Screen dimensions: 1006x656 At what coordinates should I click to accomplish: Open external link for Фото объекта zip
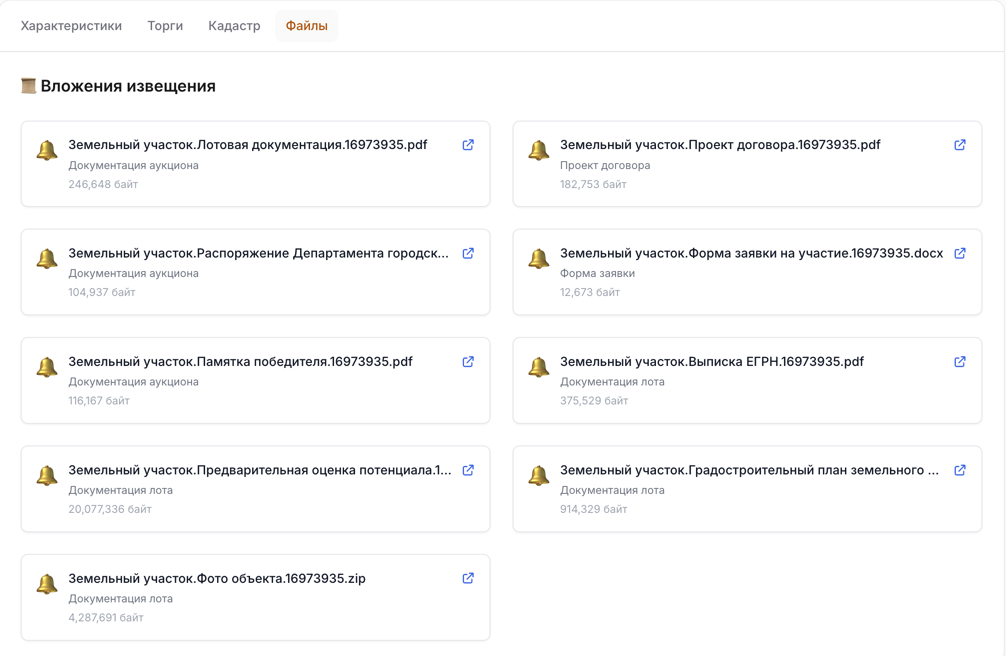point(468,579)
